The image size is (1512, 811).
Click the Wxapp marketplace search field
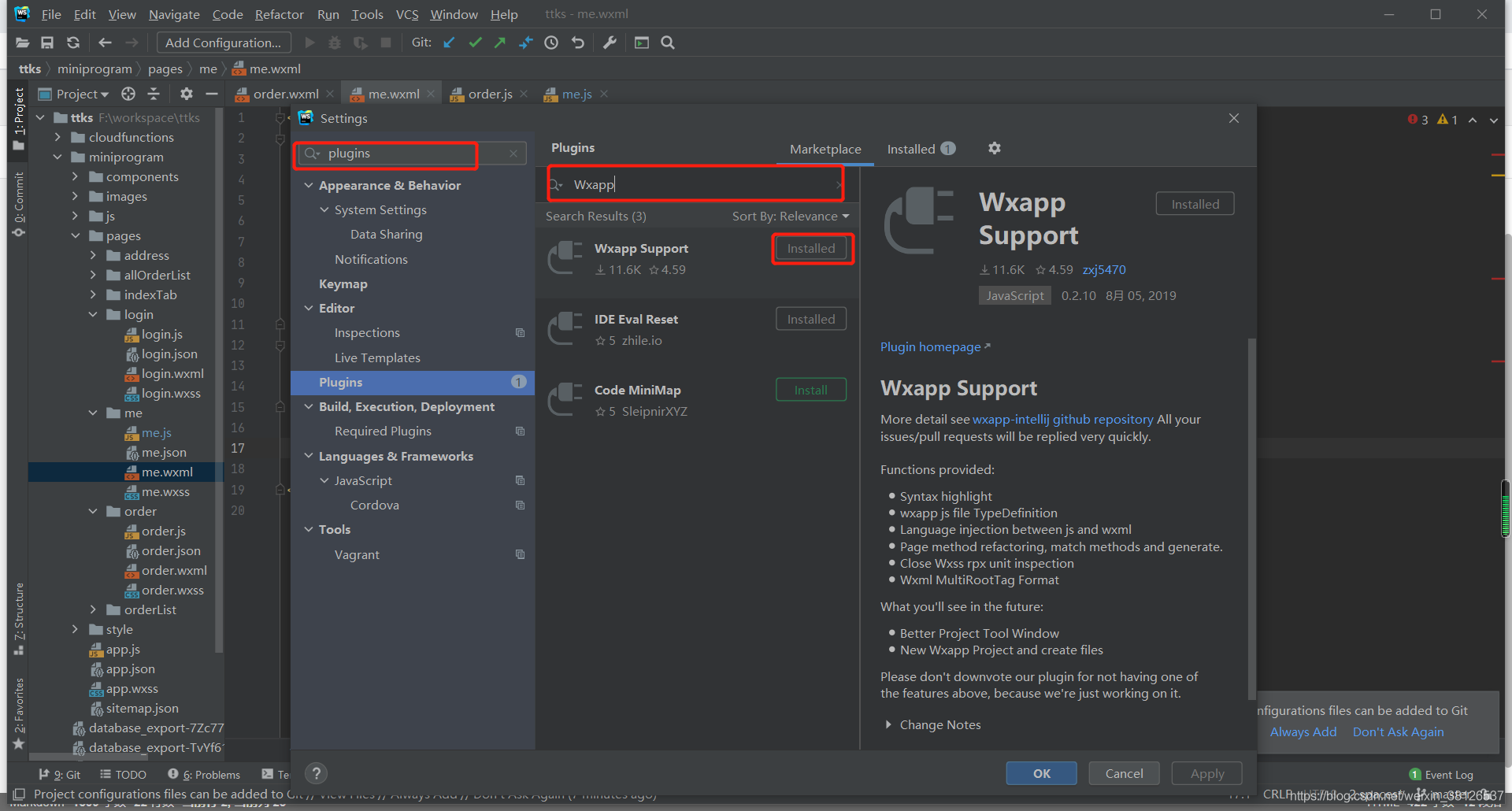696,184
